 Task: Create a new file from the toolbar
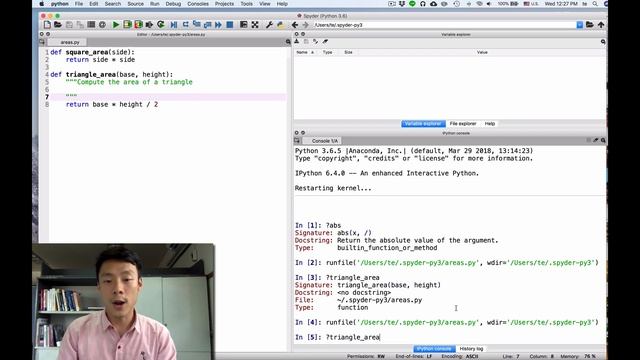click(47, 25)
